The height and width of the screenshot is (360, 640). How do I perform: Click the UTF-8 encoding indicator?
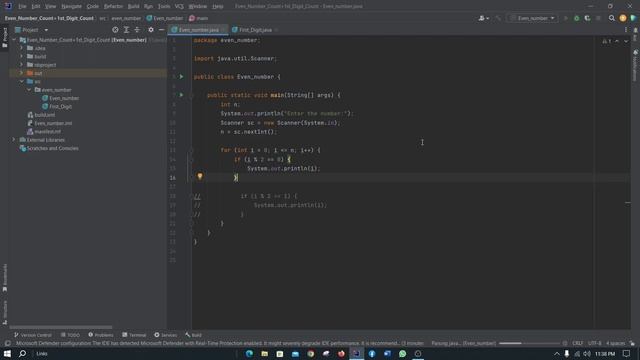coord(595,343)
